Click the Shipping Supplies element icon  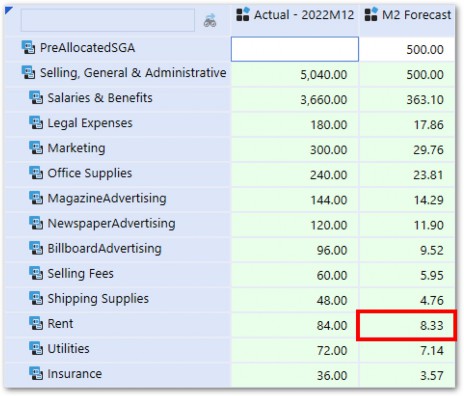tap(36, 298)
